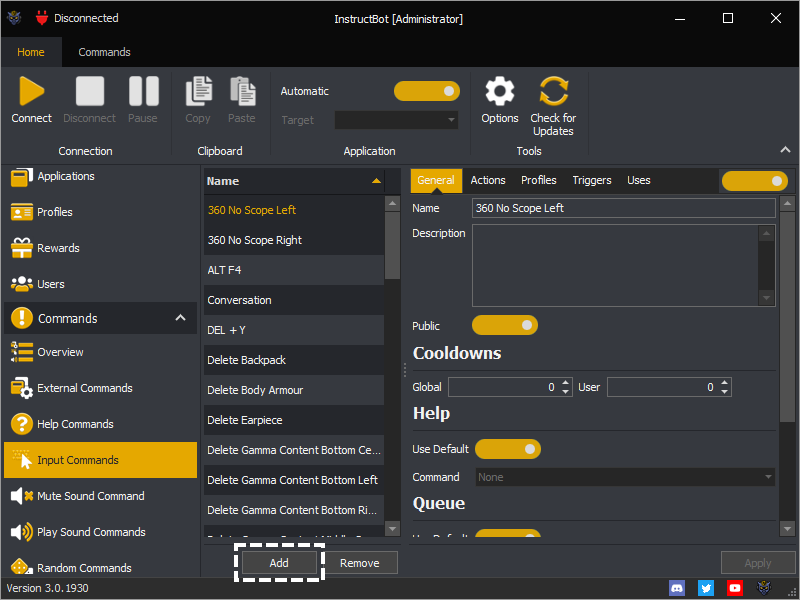Collapse the ribbon with the chevron
800x600 pixels.
click(x=785, y=149)
